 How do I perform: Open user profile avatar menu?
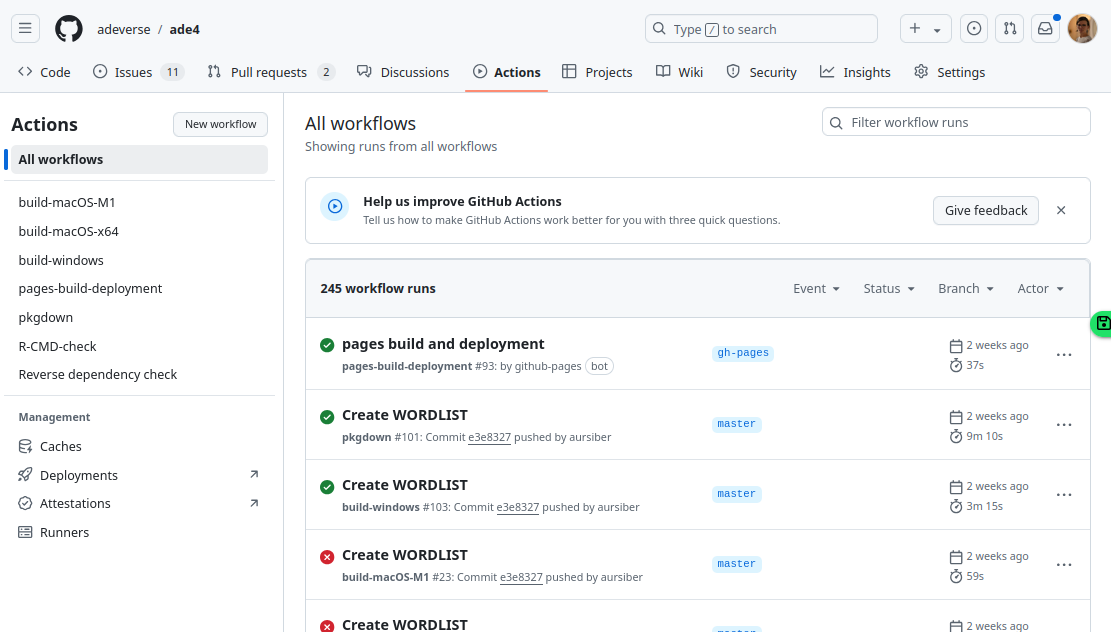coord(1082,29)
